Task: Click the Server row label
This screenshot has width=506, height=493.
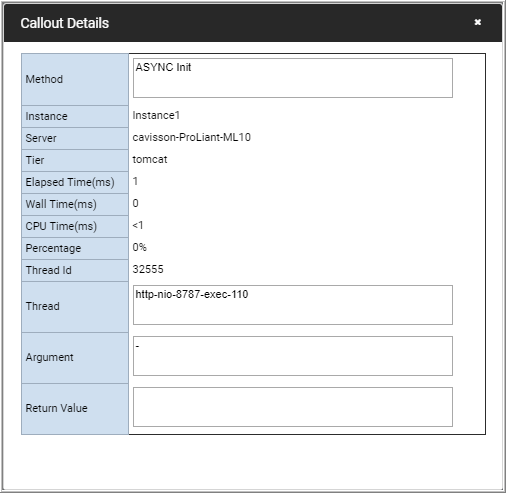Action: (x=41, y=138)
